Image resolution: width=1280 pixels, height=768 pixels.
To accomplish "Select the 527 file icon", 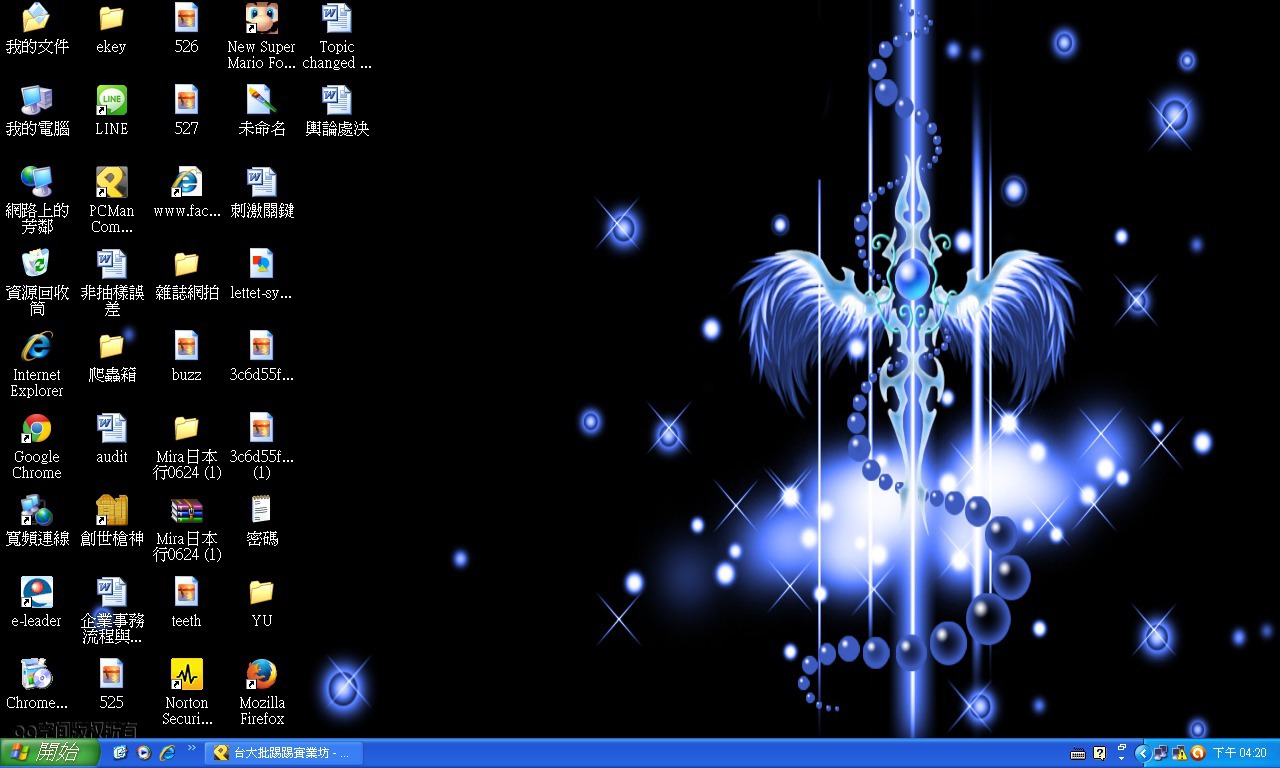I will click(187, 100).
